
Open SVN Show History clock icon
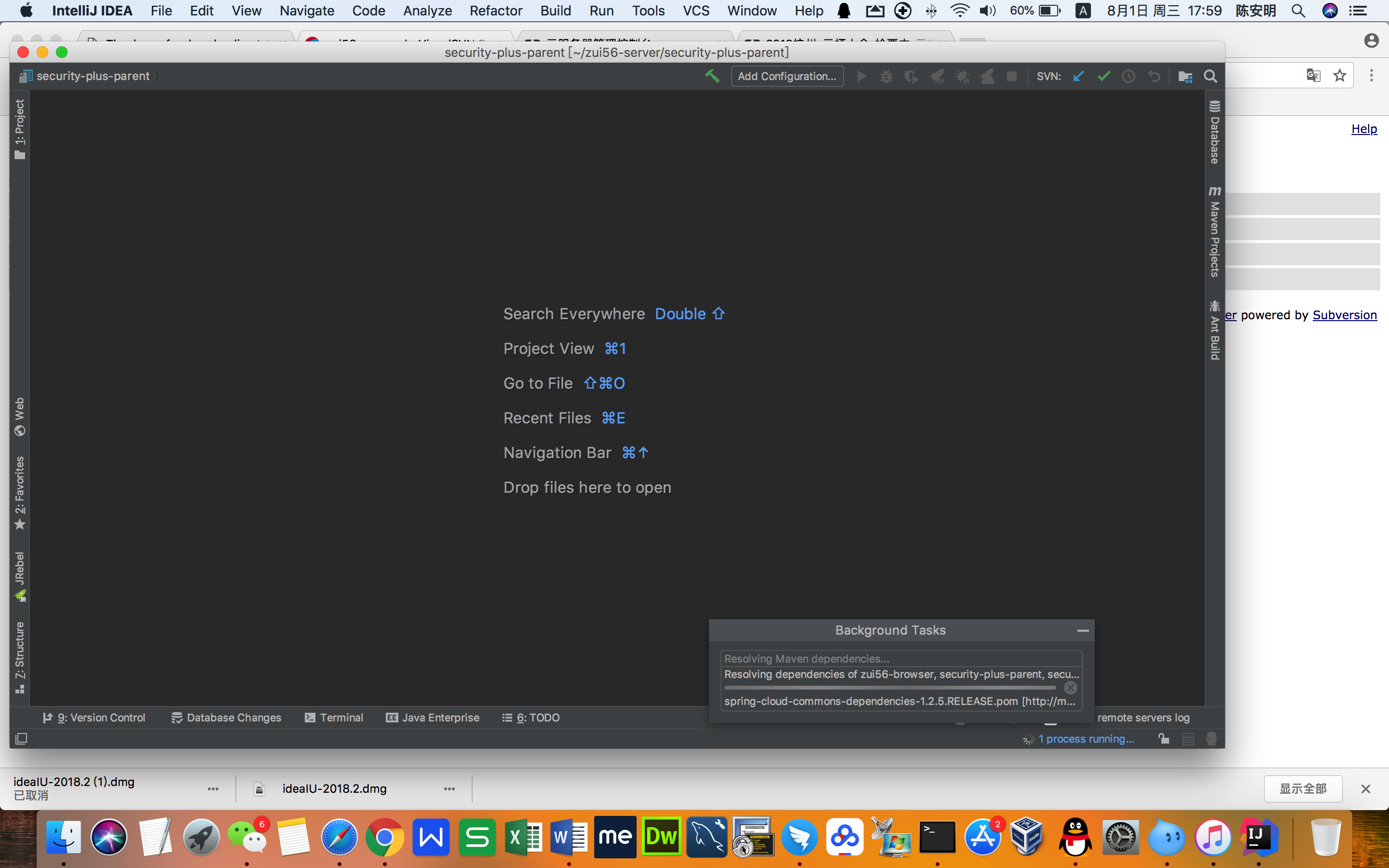pyautogui.click(x=1129, y=76)
